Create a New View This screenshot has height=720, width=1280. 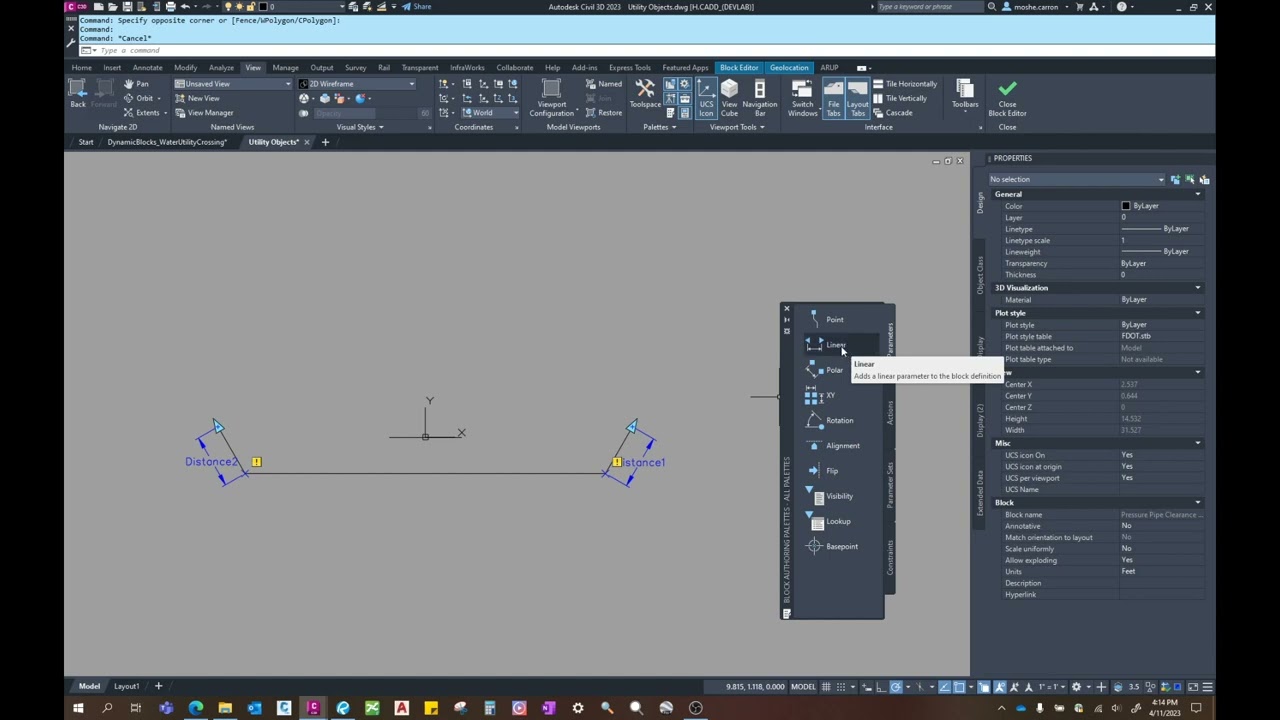point(197,98)
